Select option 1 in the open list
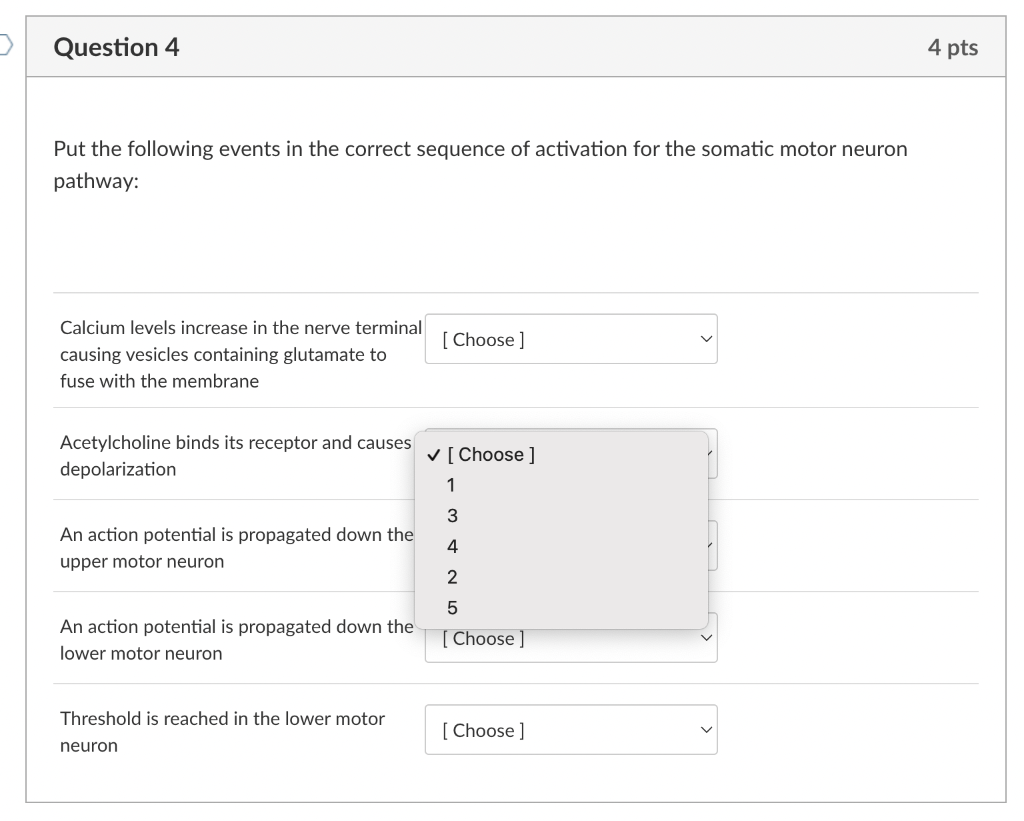The width and height of the screenshot is (1024, 821). coord(452,486)
